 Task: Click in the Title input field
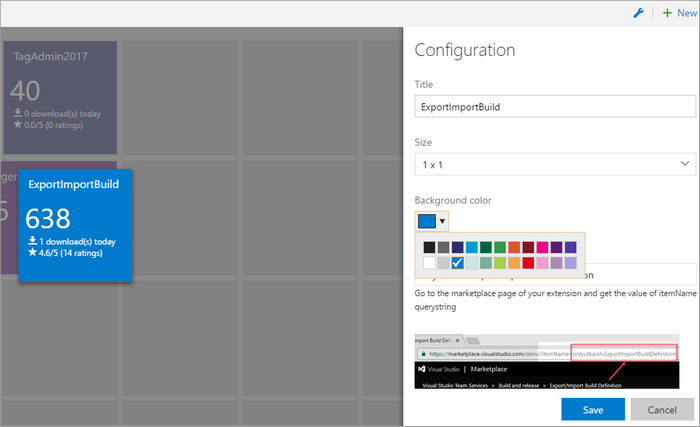click(554, 107)
